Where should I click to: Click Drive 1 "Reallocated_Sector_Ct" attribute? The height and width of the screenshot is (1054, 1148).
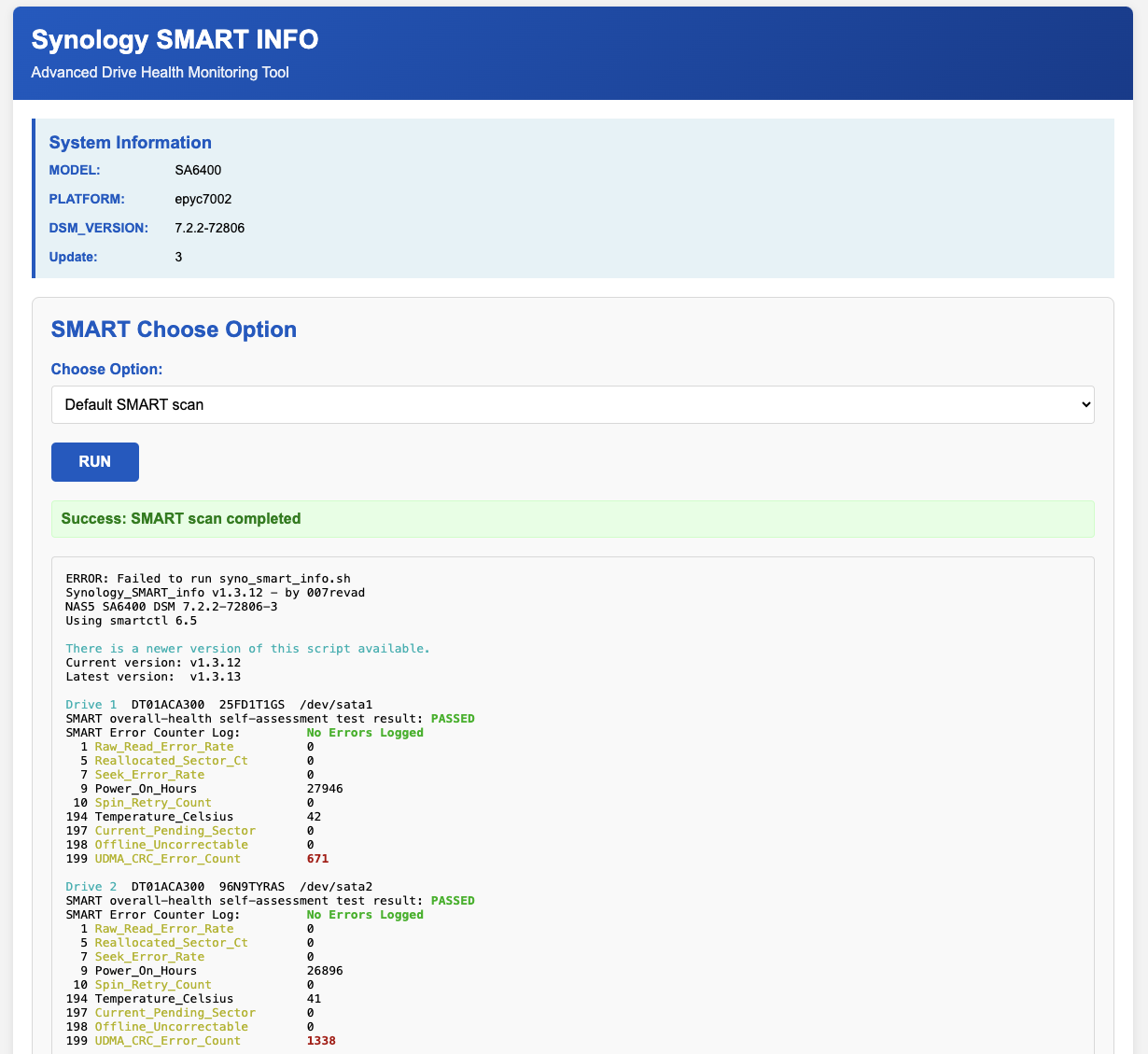172,761
